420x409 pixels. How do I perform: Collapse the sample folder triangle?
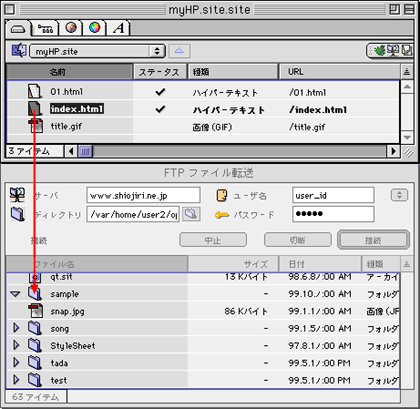[x=15, y=294]
